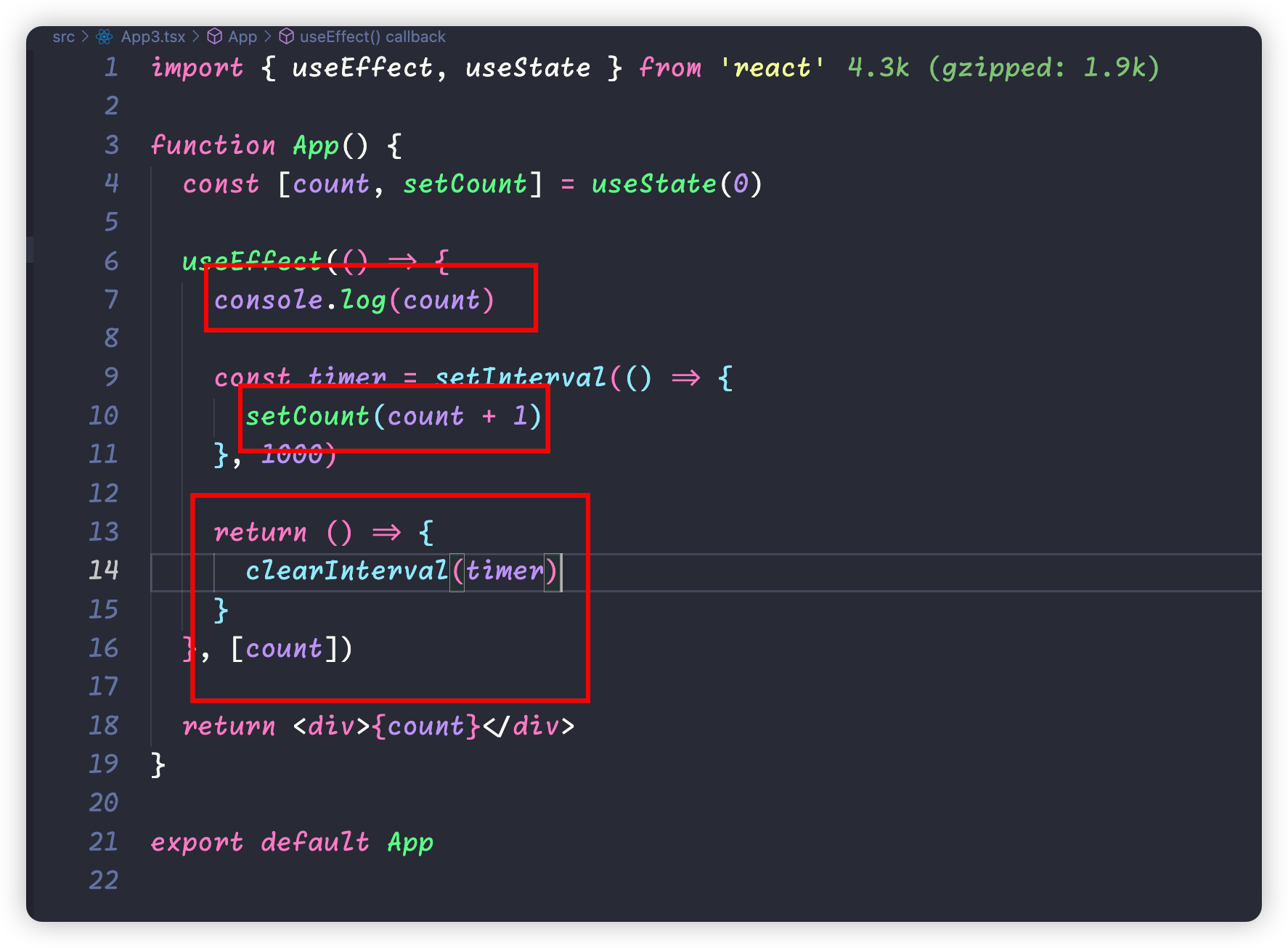Click the div JSX return on line 18
The width and height of the screenshot is (1288, 948).
point(433,727)
